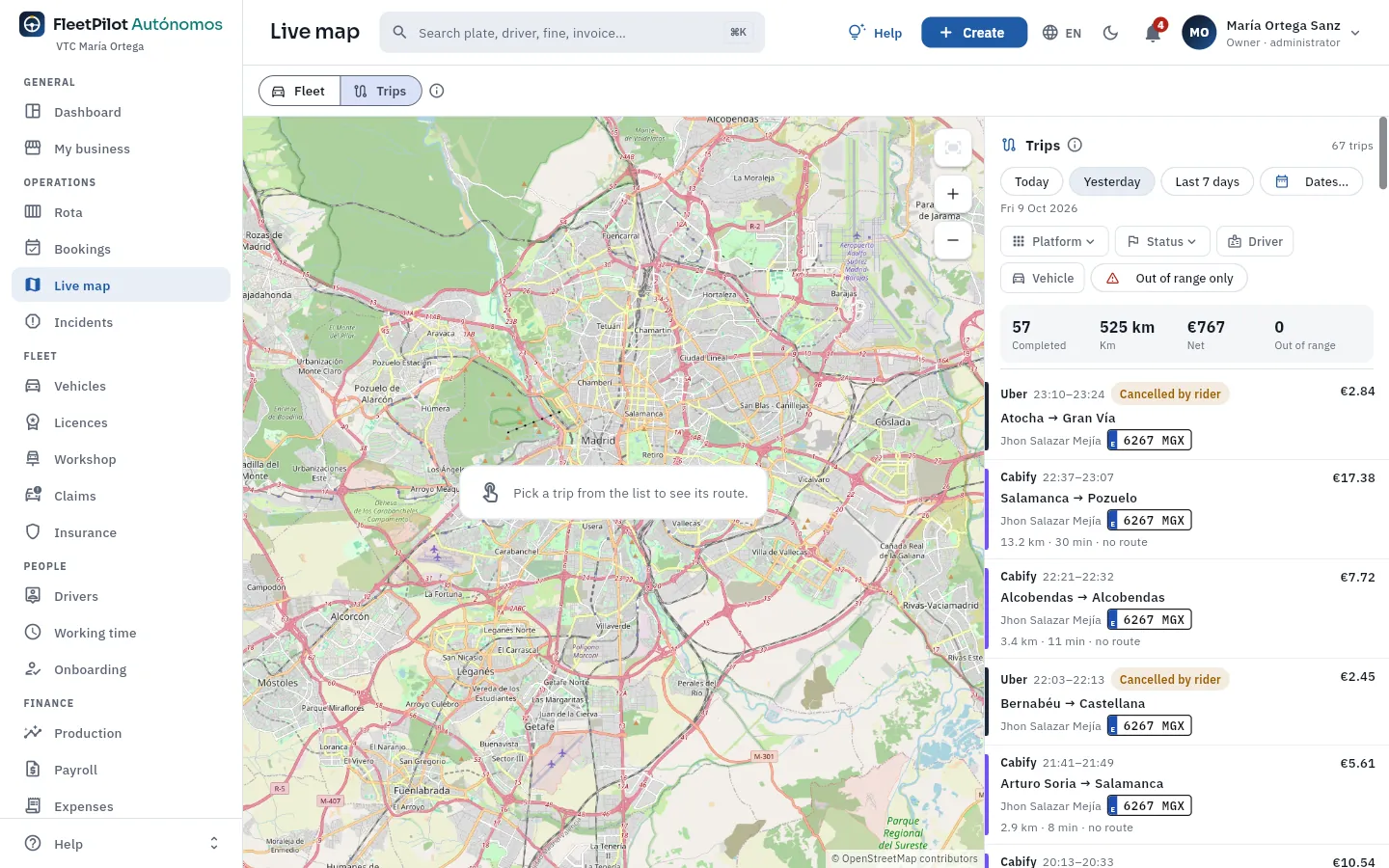Expand the sidebar Help chevron
The width and height of the screenshot is (1389, 868).
pos(214,844)
